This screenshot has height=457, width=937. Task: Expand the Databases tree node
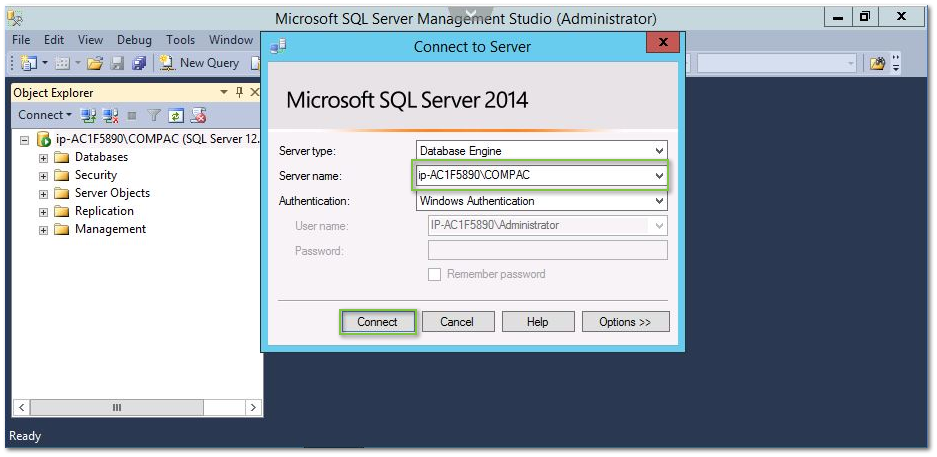click(x=44, y=158)
